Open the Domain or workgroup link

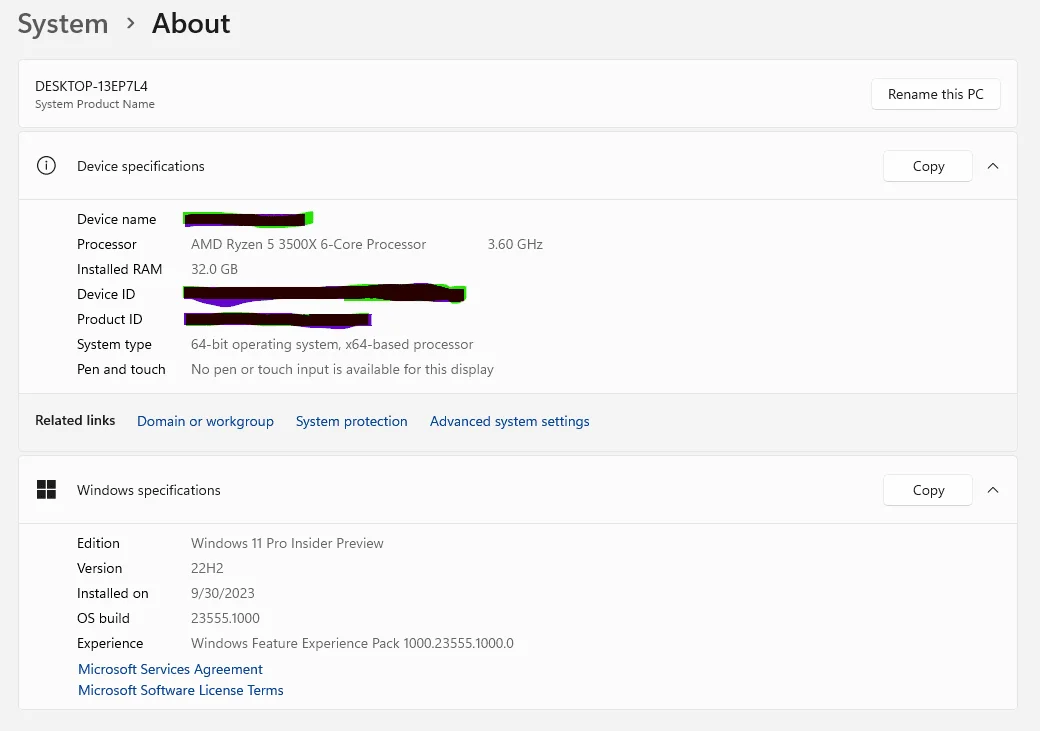pyautogui.click(x=205, y=421)
